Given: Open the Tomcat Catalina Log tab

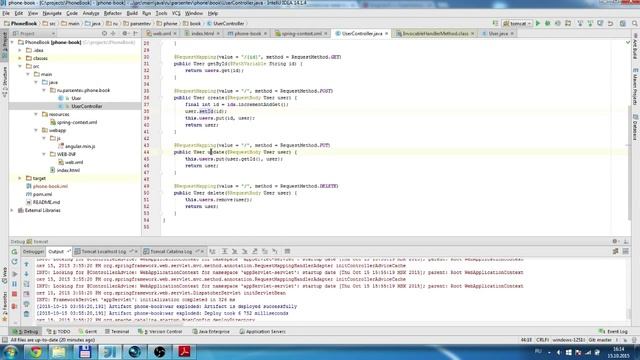Looking at the screenshot, I should click(171, 251).
